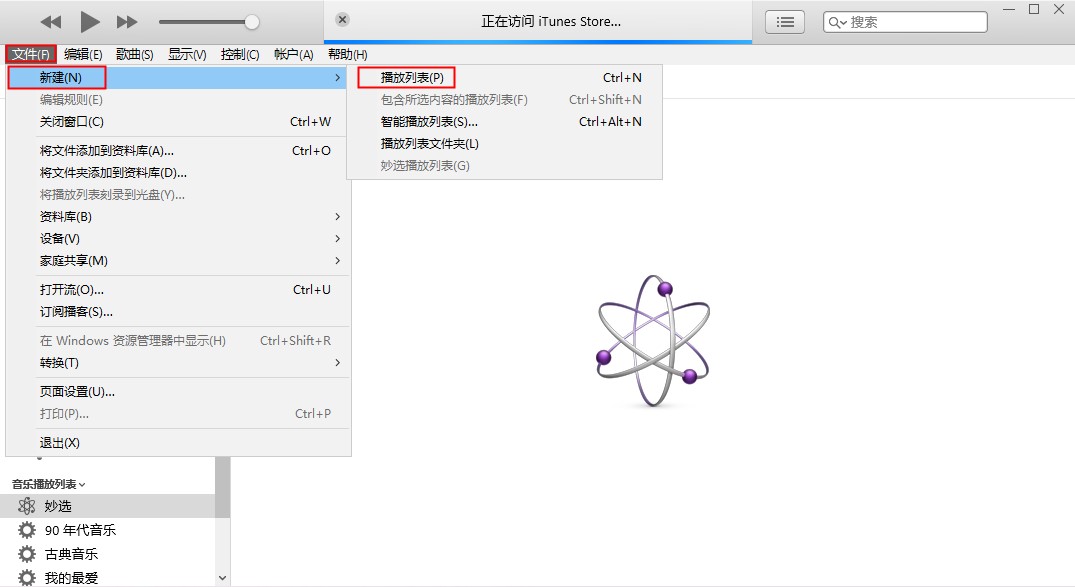
Task: Open the 帮助(H) menu
Action: coord(348,54)
